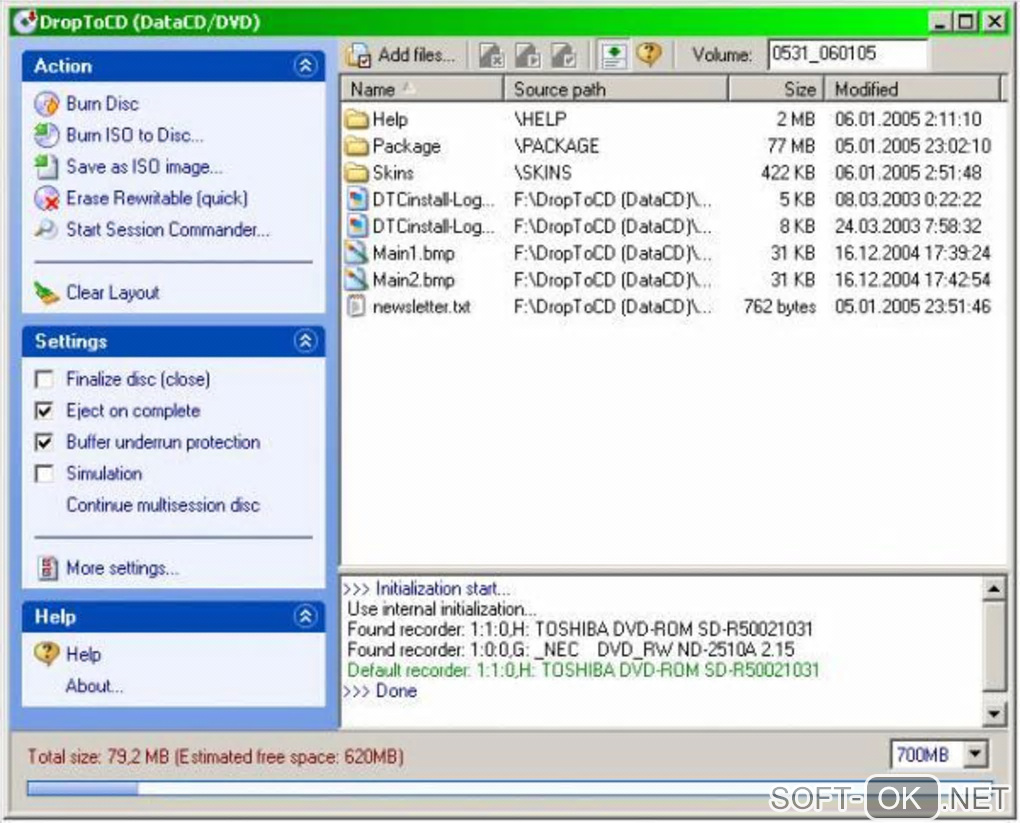This screenshot has width=1020, height=823.
Task: Click the Erase Rewritable red X icon
Action: point(47,198)
